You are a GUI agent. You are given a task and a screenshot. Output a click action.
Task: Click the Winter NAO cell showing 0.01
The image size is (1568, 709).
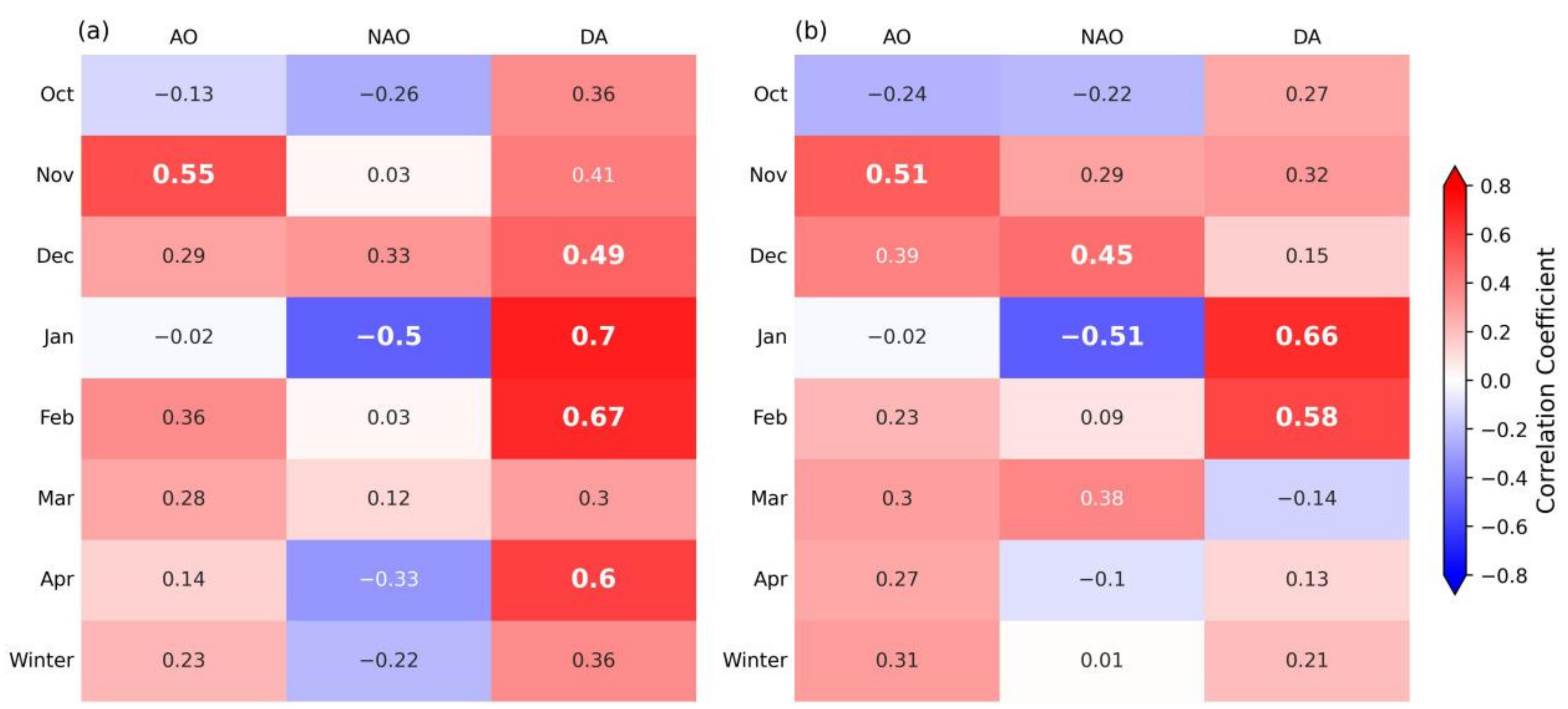[1102, 660]
